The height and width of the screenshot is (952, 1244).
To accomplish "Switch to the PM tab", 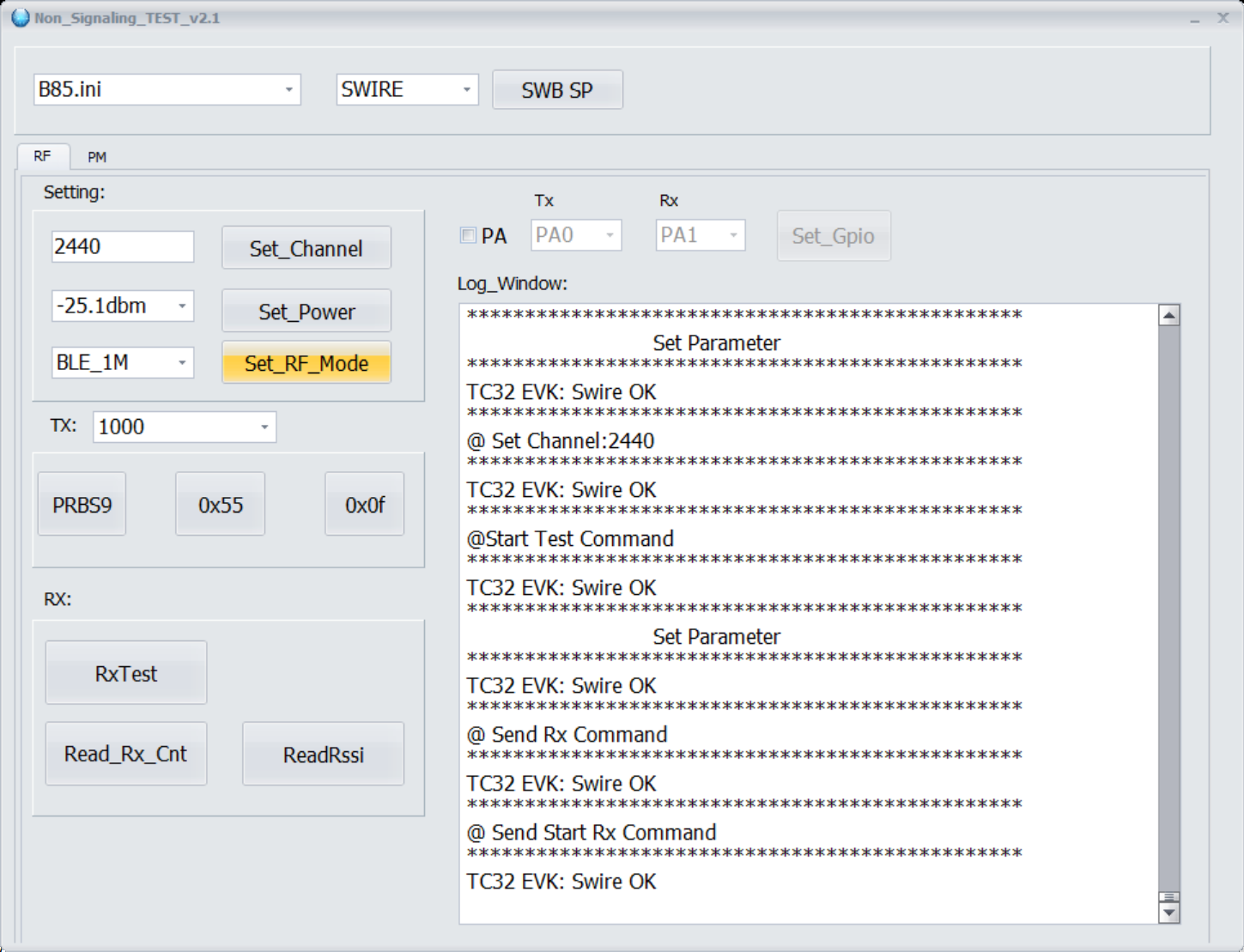I will tap(97, 157).
